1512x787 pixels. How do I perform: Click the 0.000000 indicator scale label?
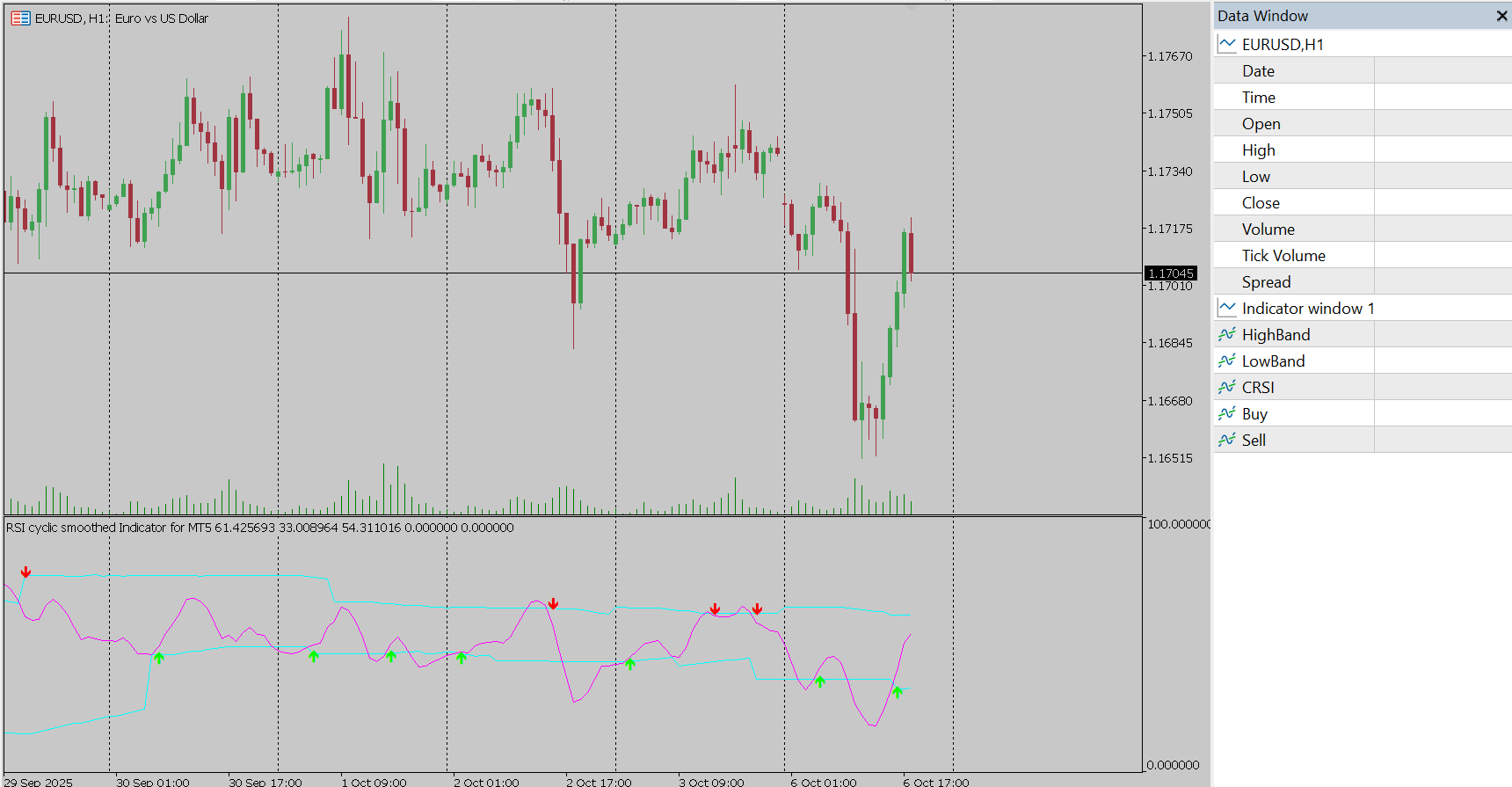pos(1174,765)
